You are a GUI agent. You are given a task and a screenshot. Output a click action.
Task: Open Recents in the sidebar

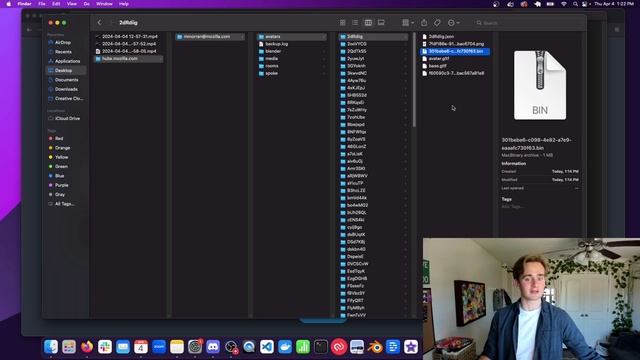(x=63, y=52)
